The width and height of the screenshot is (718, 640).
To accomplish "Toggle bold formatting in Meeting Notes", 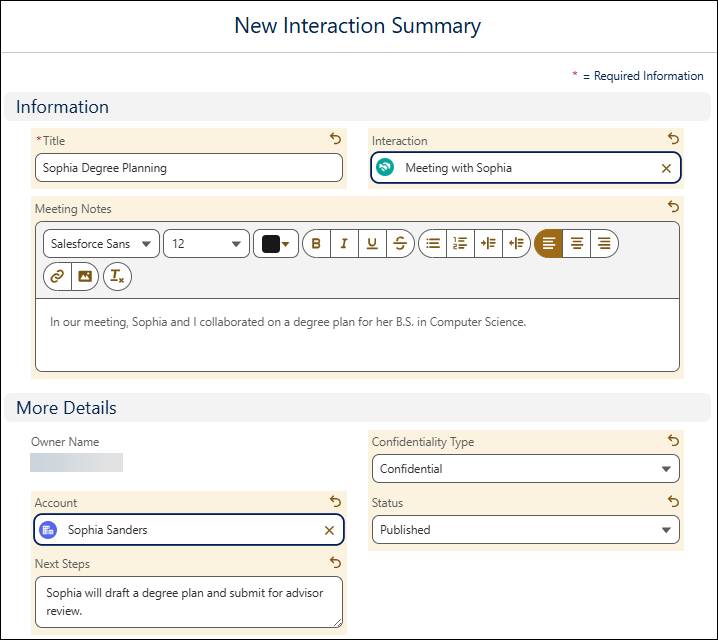I will tap(316, 244).
